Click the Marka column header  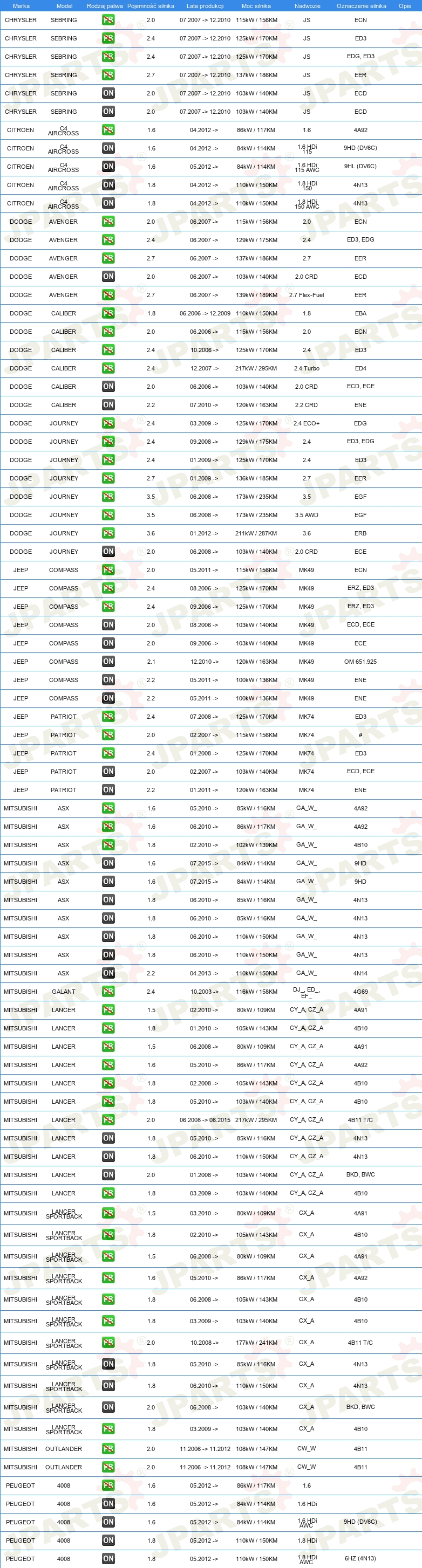21,6
